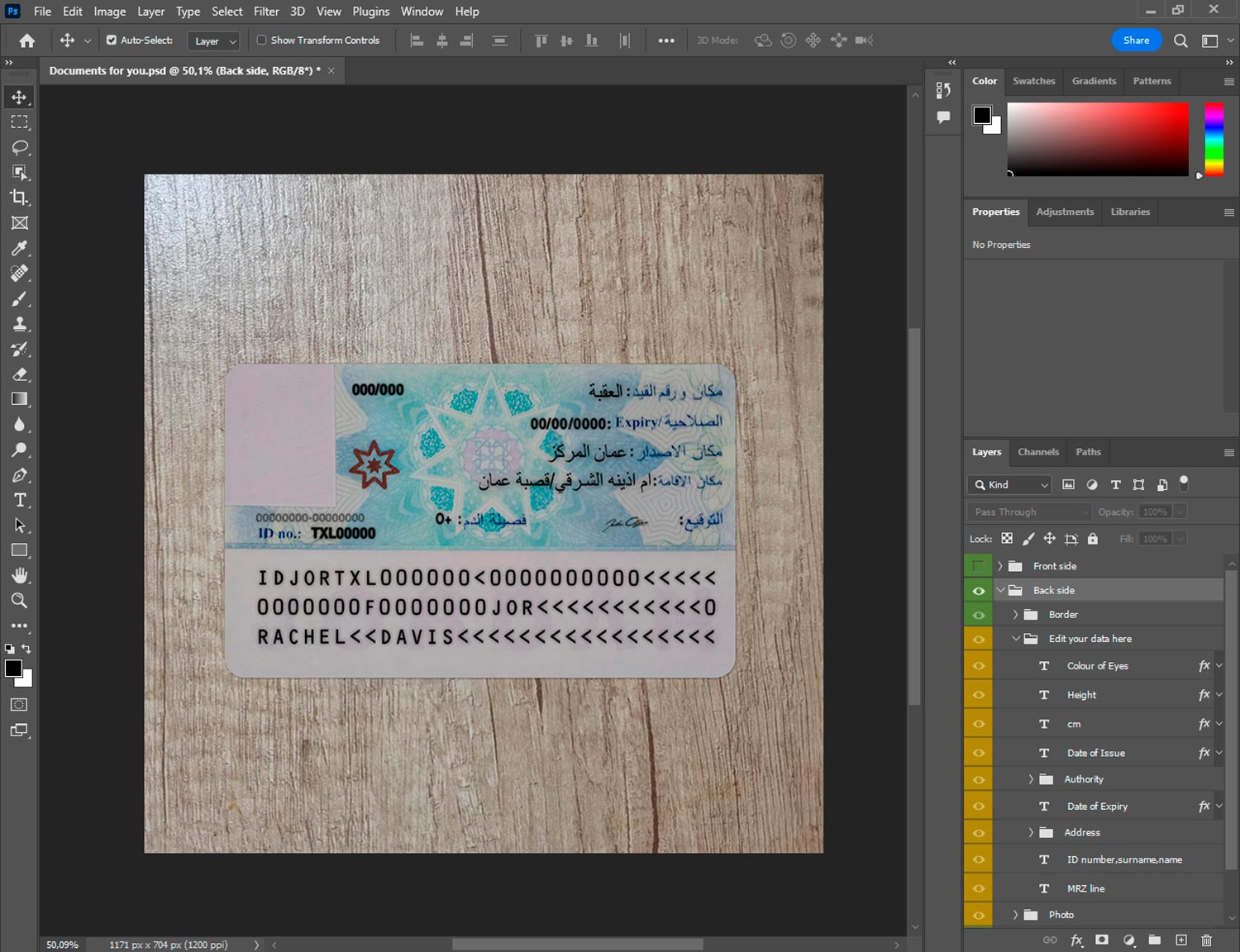Show the Front side layer group
The width and height of the screenshot is (1240, 952).
point(979,566)
